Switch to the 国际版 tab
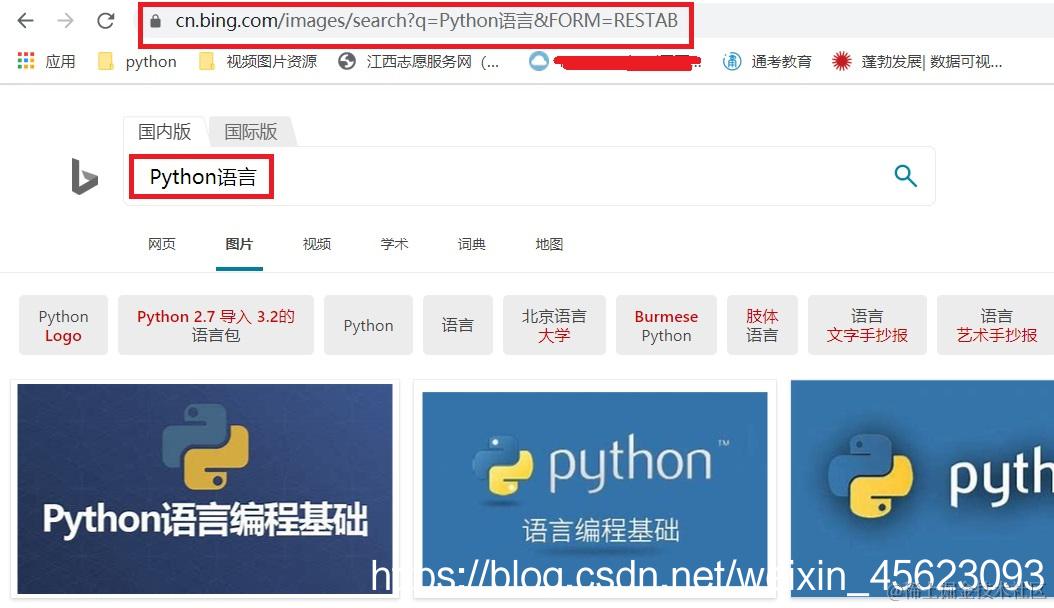The width and height of the screenshot is (1054, 608). point(249,131)
